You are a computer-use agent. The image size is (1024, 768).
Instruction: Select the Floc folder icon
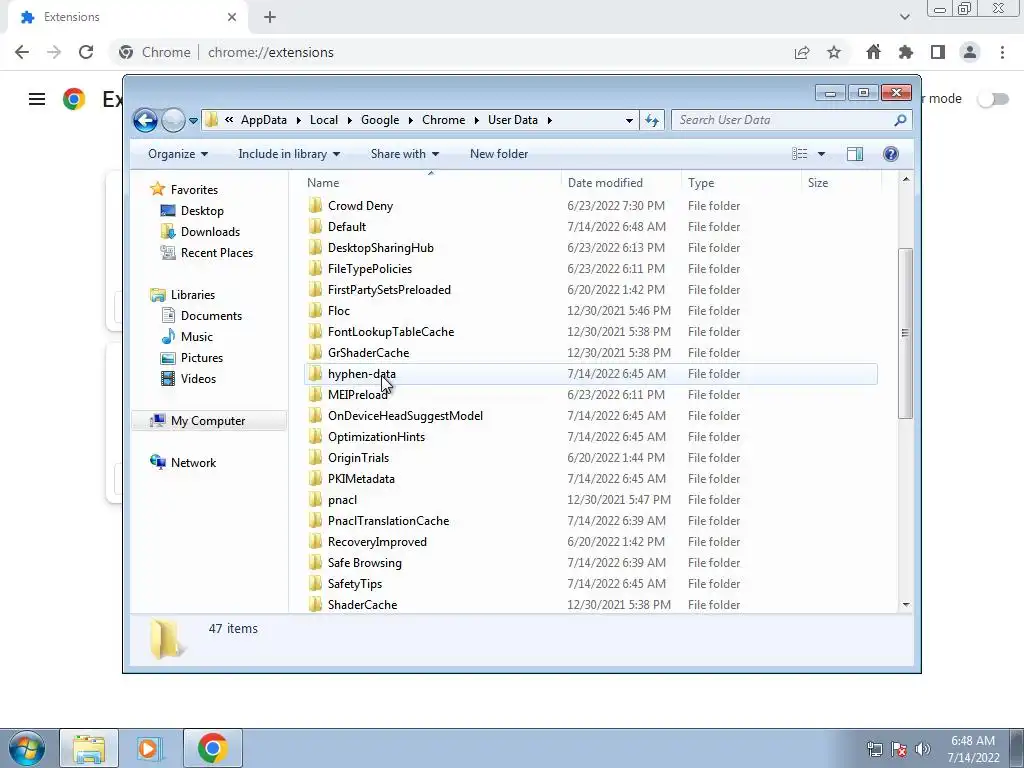pyautogui.click(x=315, y=311)
